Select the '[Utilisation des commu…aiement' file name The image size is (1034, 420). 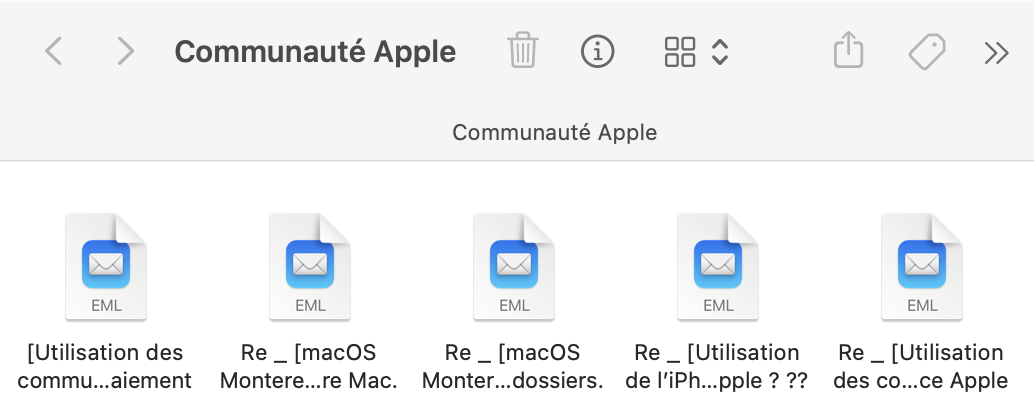pos(105,366)
